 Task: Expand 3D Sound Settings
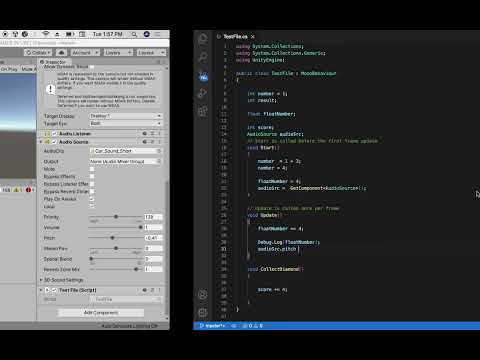click(41, 280)
